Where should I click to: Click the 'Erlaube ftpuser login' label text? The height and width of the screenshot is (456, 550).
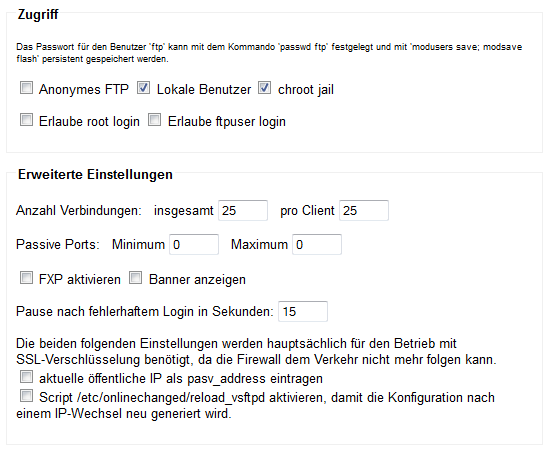tap(227, 121)
